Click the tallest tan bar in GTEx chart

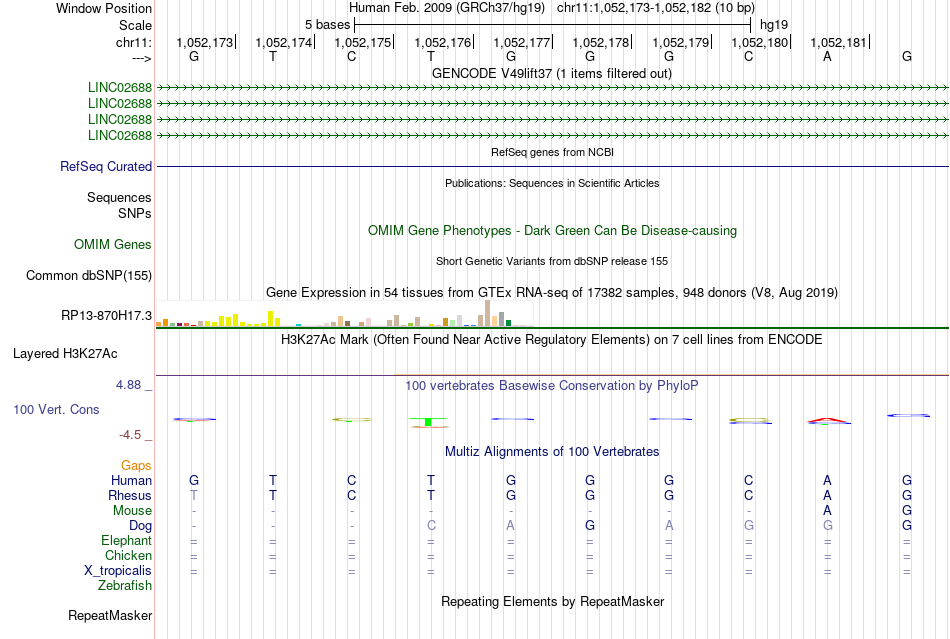pyautogui.click(x=488, y=313)
